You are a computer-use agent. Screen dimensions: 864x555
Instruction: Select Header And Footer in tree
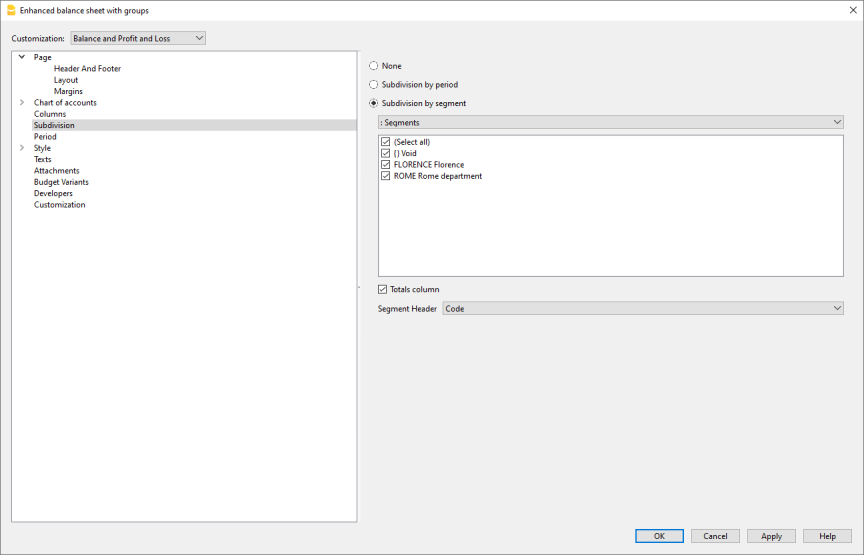[87, 69]
